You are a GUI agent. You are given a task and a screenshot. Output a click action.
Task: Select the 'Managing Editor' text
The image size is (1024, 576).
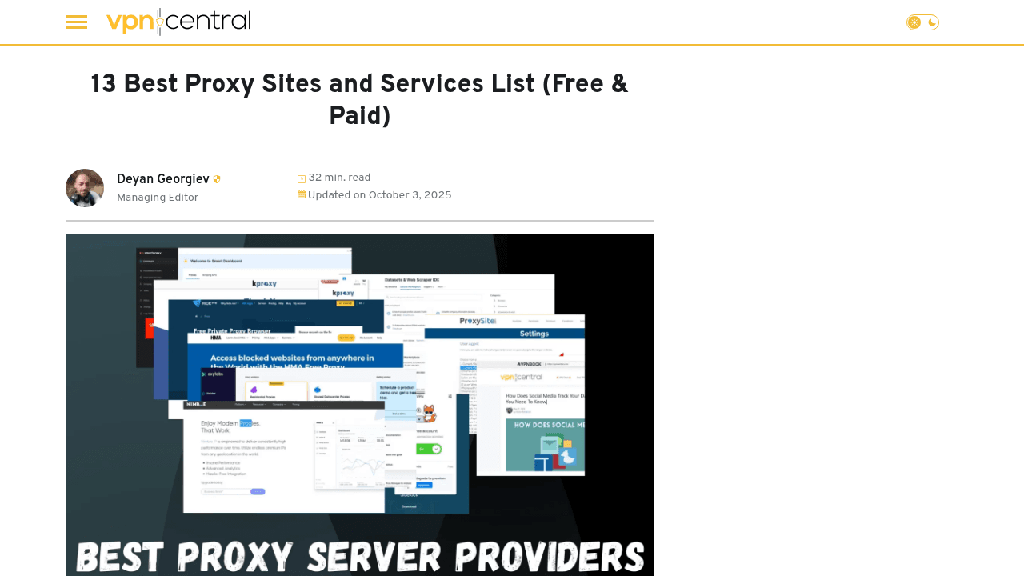157,197
